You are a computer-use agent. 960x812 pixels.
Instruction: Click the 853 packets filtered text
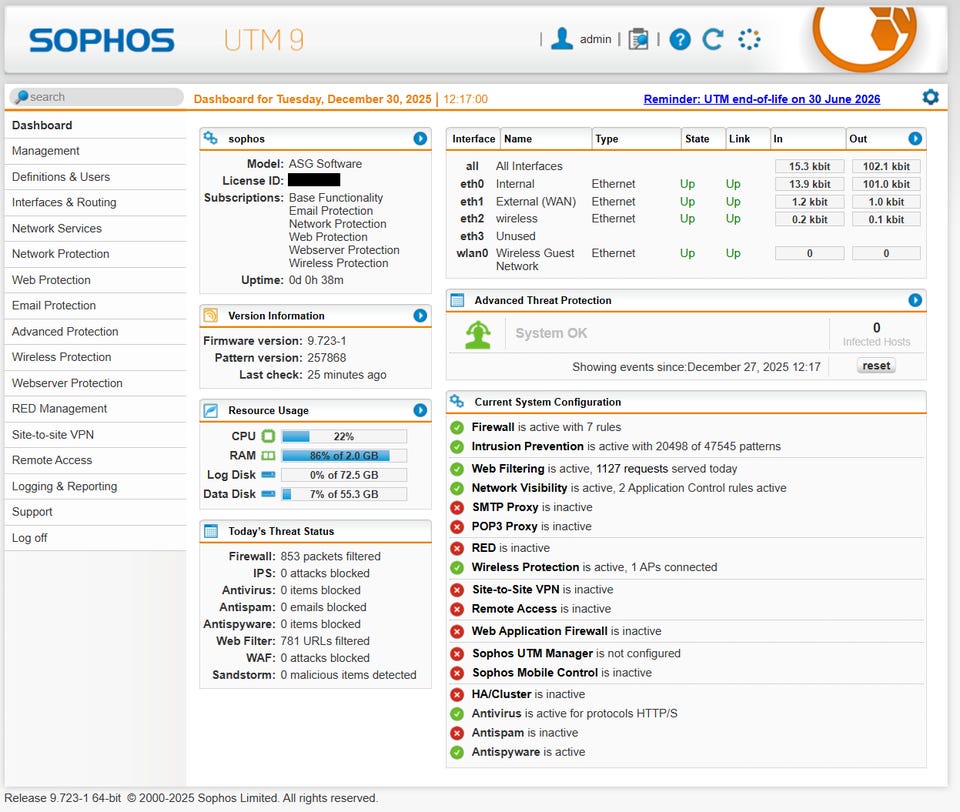tap(331, 556)
